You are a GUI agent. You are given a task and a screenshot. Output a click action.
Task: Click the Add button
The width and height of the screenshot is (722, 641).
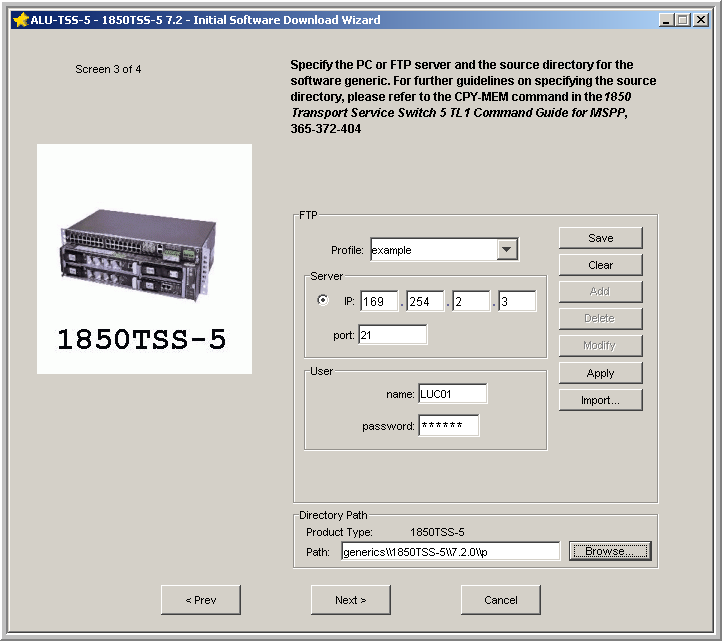(x=600, y=291)
